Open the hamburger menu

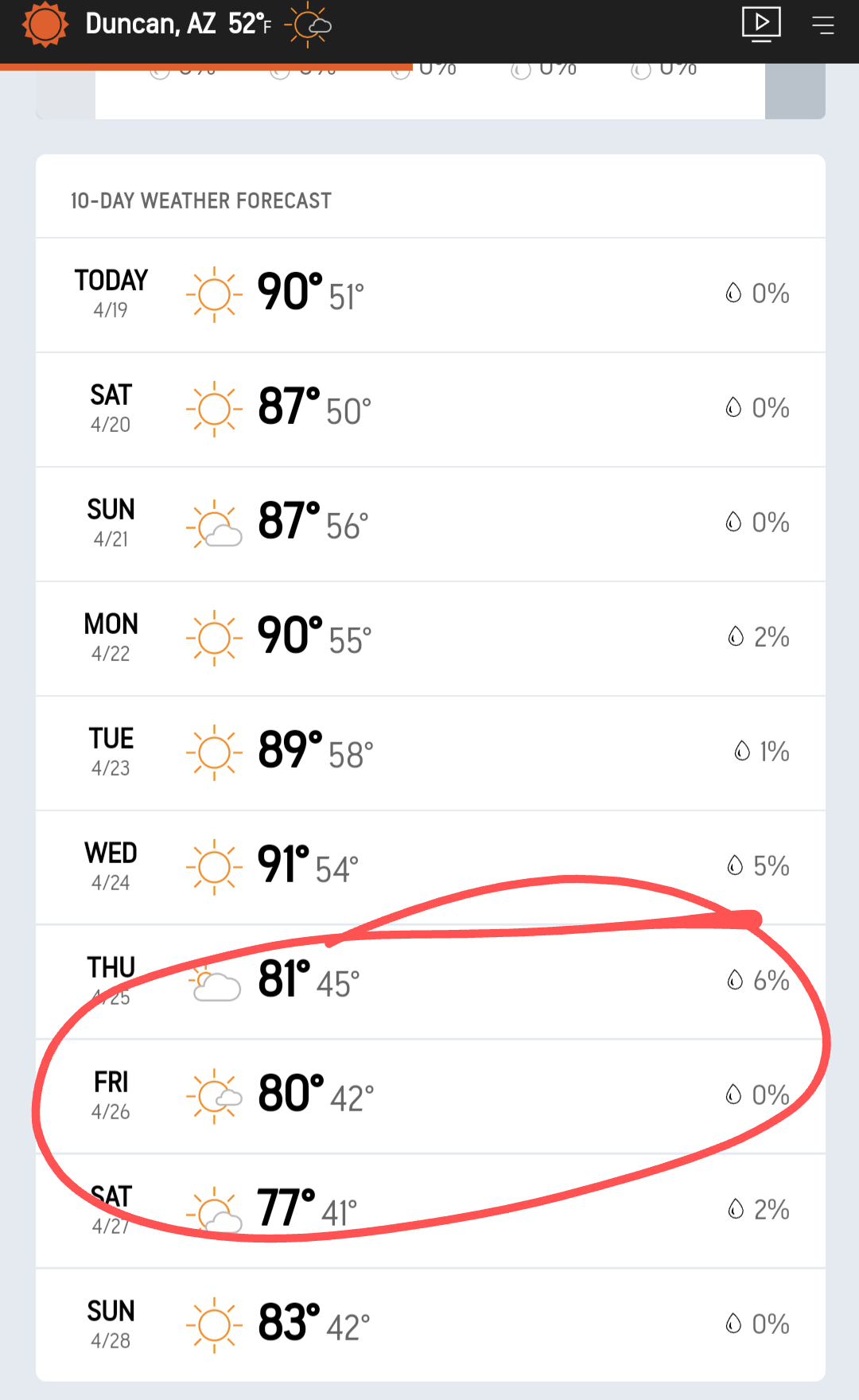coord(822,25)
